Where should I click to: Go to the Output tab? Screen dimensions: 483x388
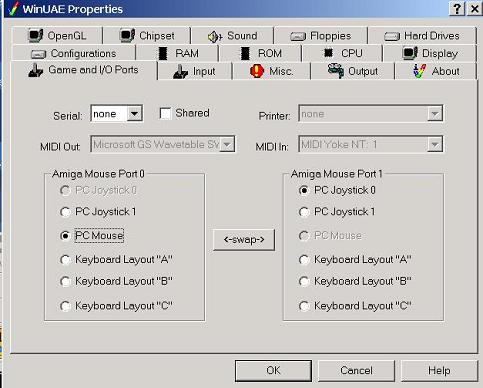tap(353, 71)
